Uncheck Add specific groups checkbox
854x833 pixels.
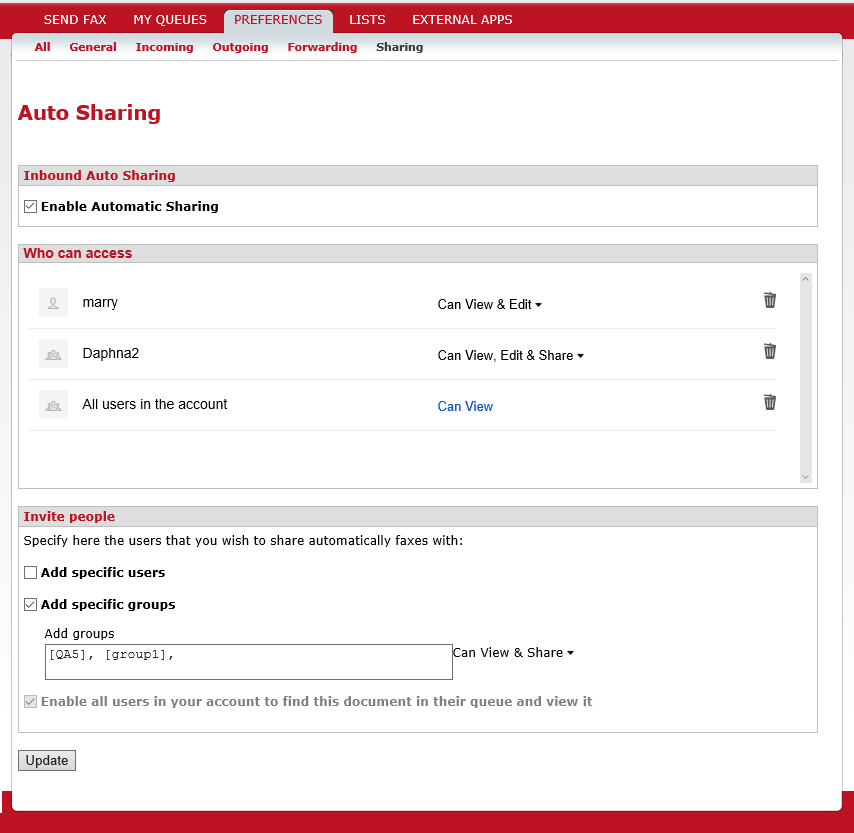coord(31,605)
